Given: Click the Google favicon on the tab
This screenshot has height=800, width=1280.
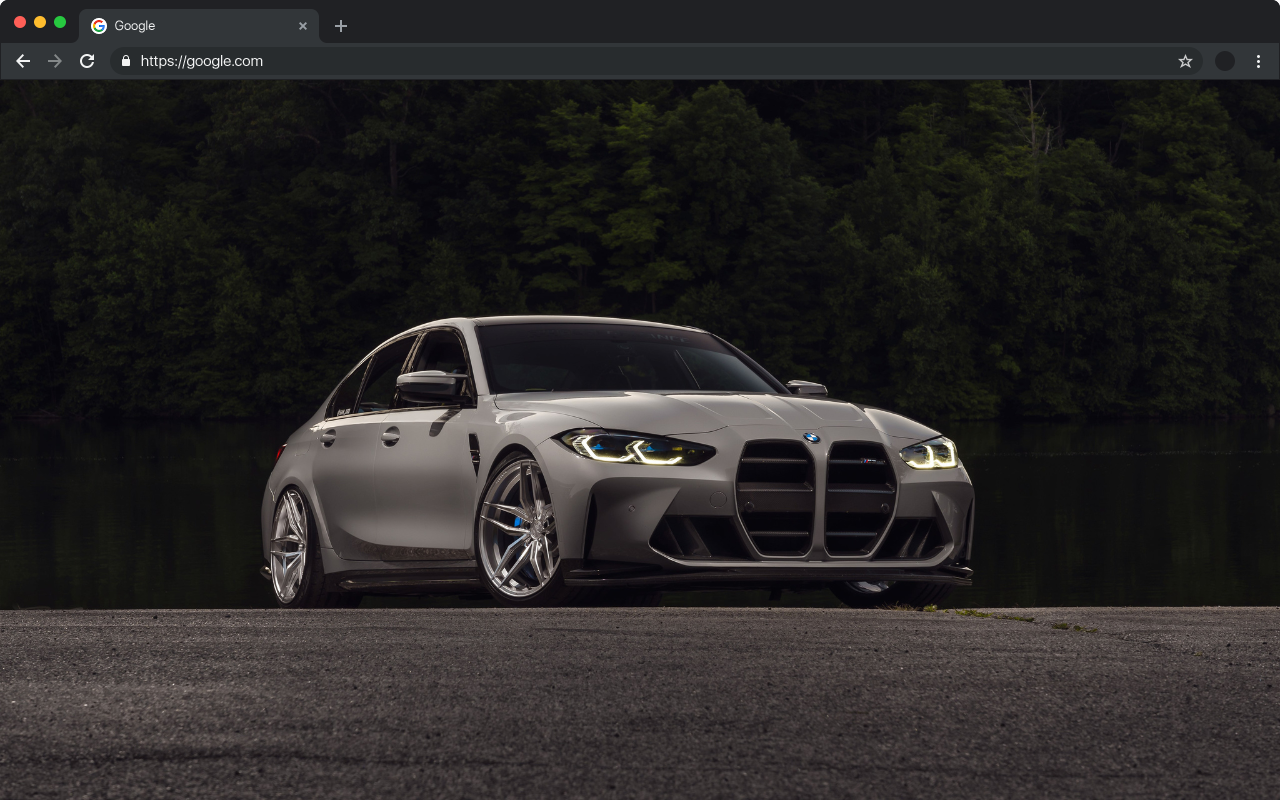Looking at the screenshot, I should [97, 25].
